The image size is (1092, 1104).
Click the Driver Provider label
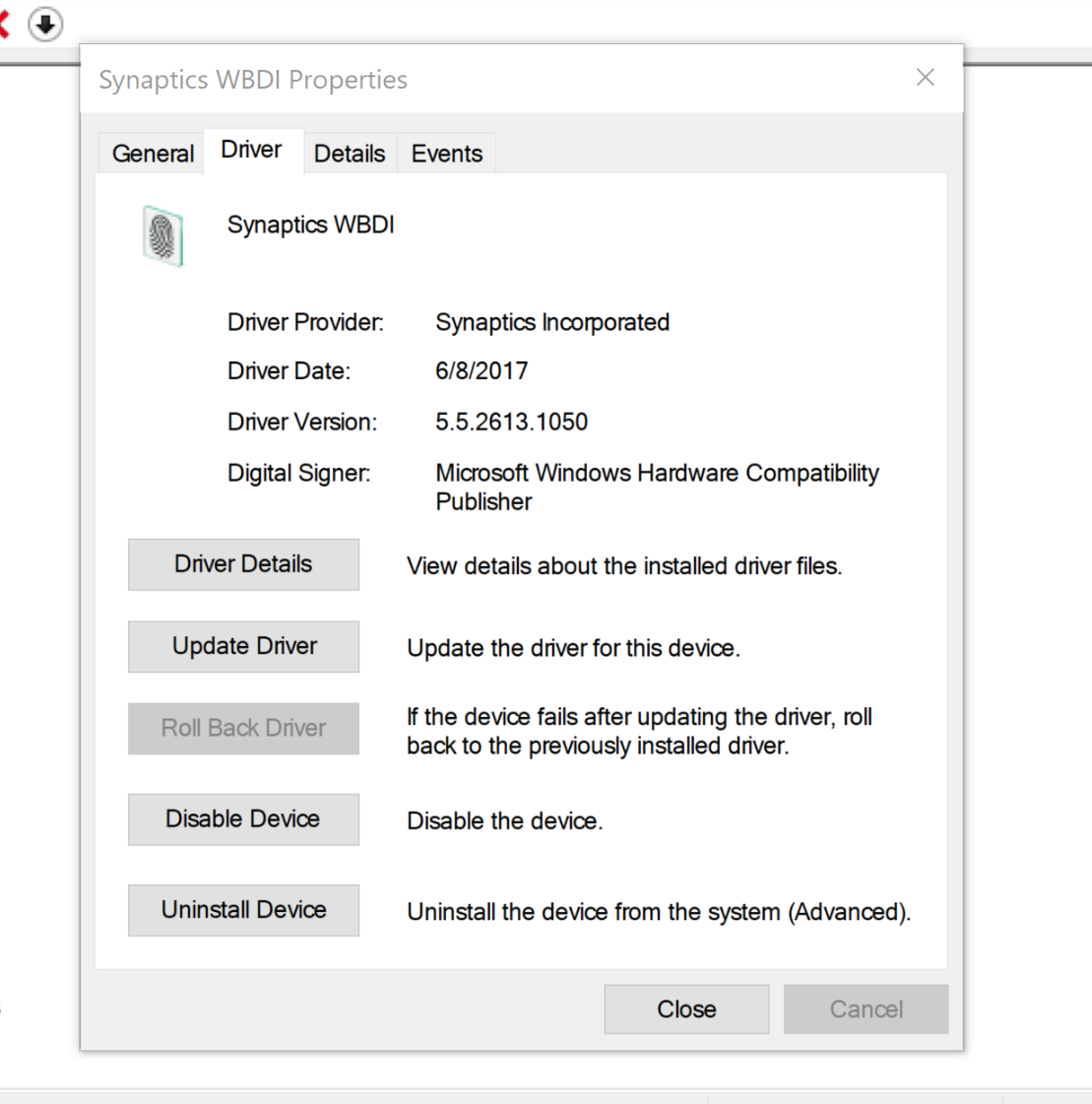click(x=305, y=322)
